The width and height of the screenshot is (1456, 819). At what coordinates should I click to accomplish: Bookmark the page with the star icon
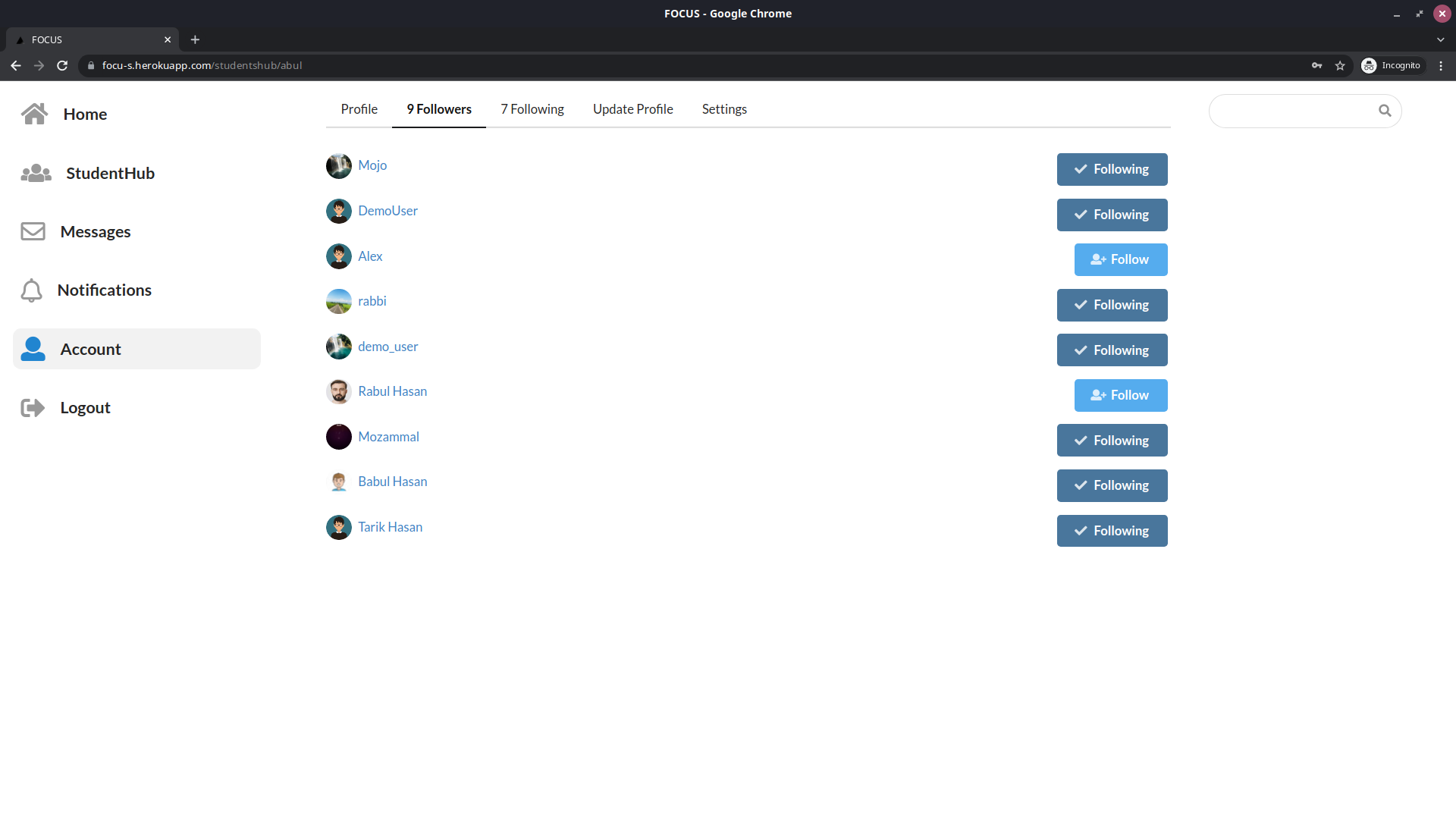(1341, 65)
